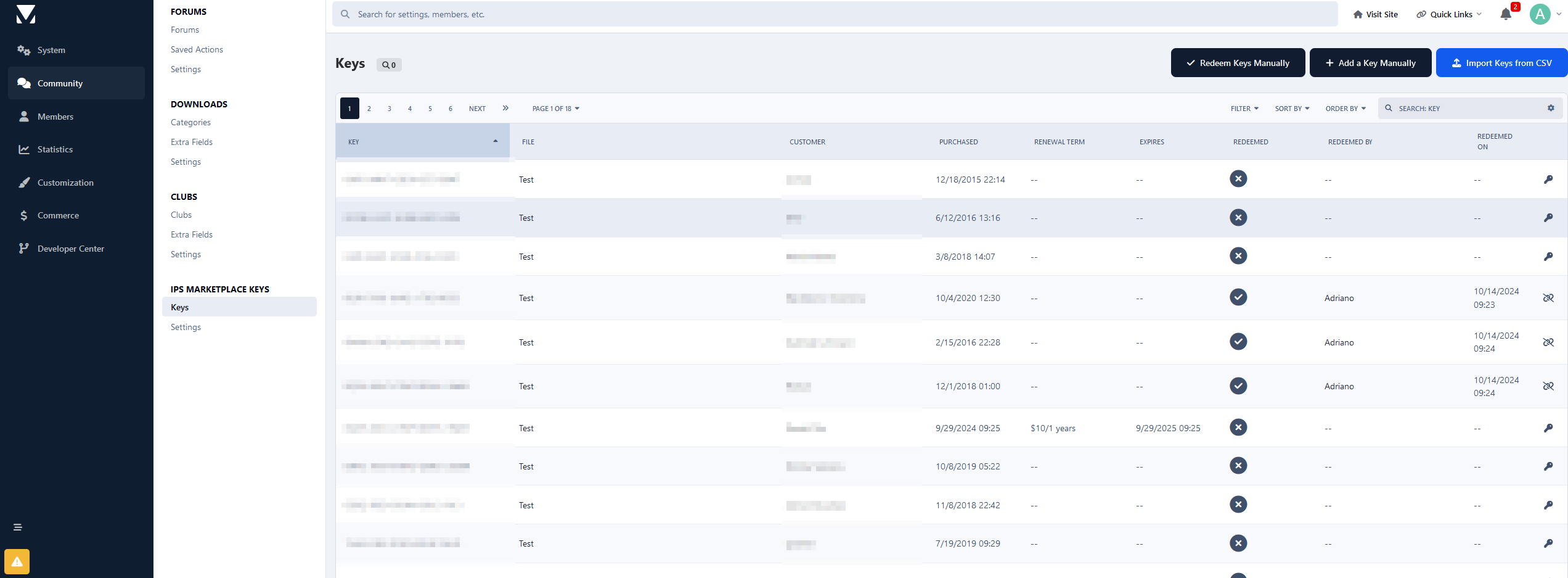
Task: Select Saved Actions under Forums
Action: 197,49
